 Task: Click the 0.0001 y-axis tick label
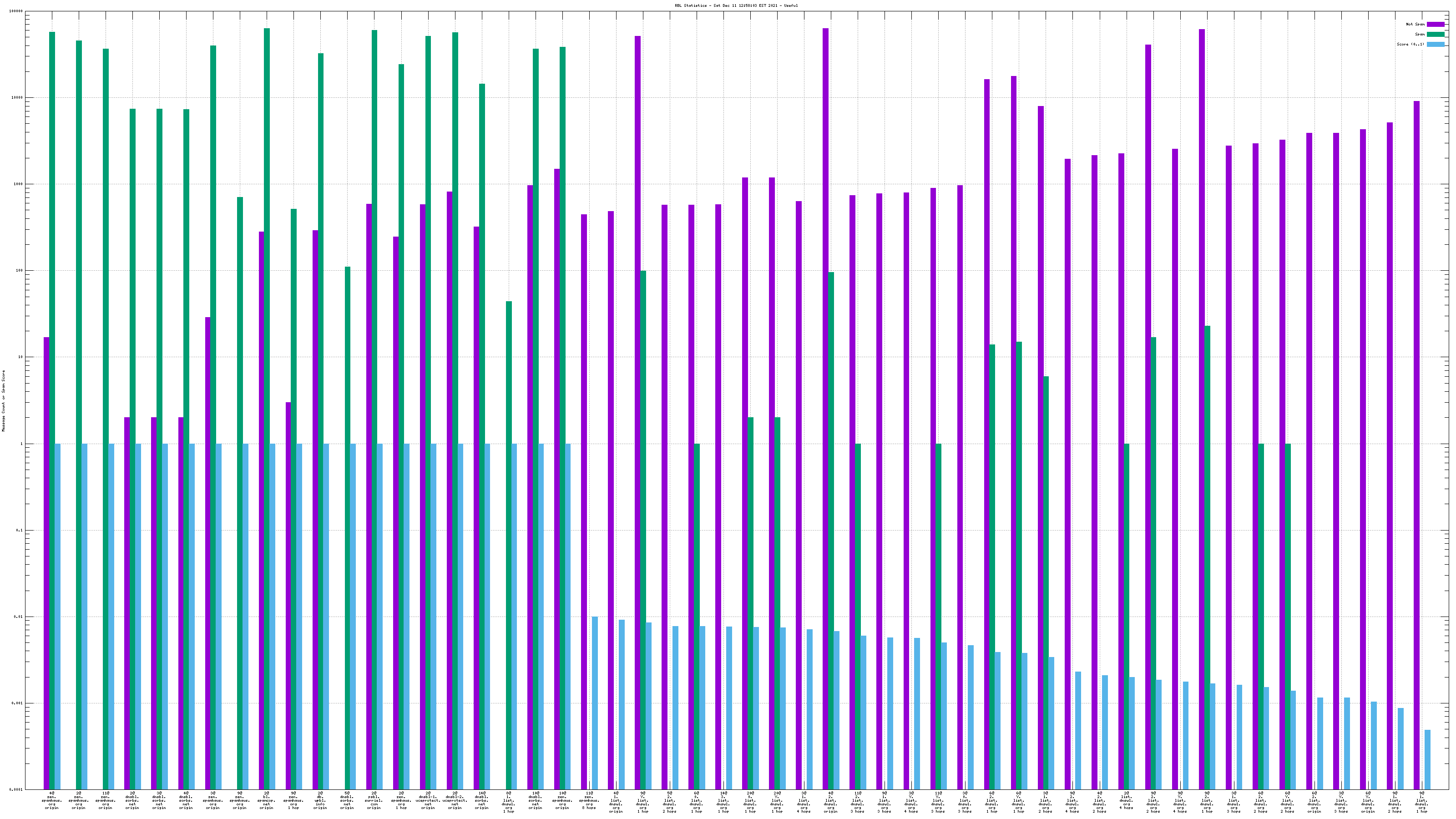[x=17, y=789]
